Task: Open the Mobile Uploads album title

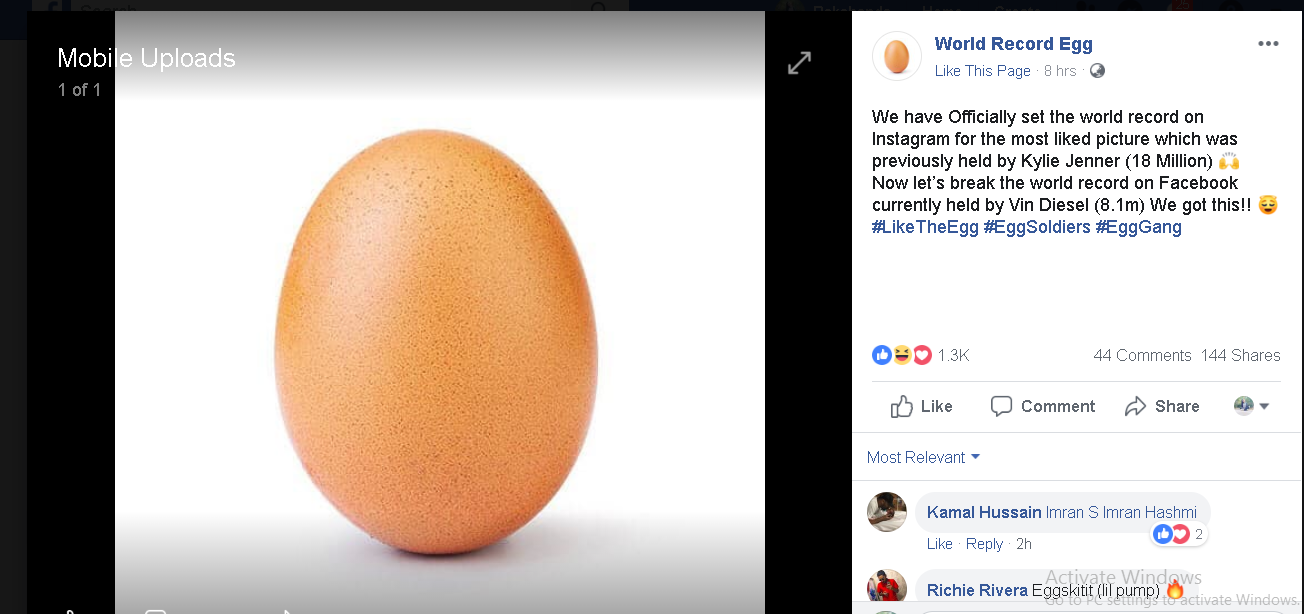Action: [146, 58]
